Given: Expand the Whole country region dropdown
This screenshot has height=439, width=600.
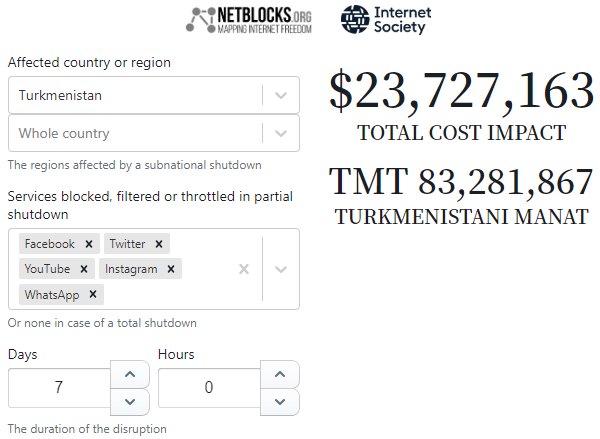Looking at the screenshot, I should click(x=281, y=133).
